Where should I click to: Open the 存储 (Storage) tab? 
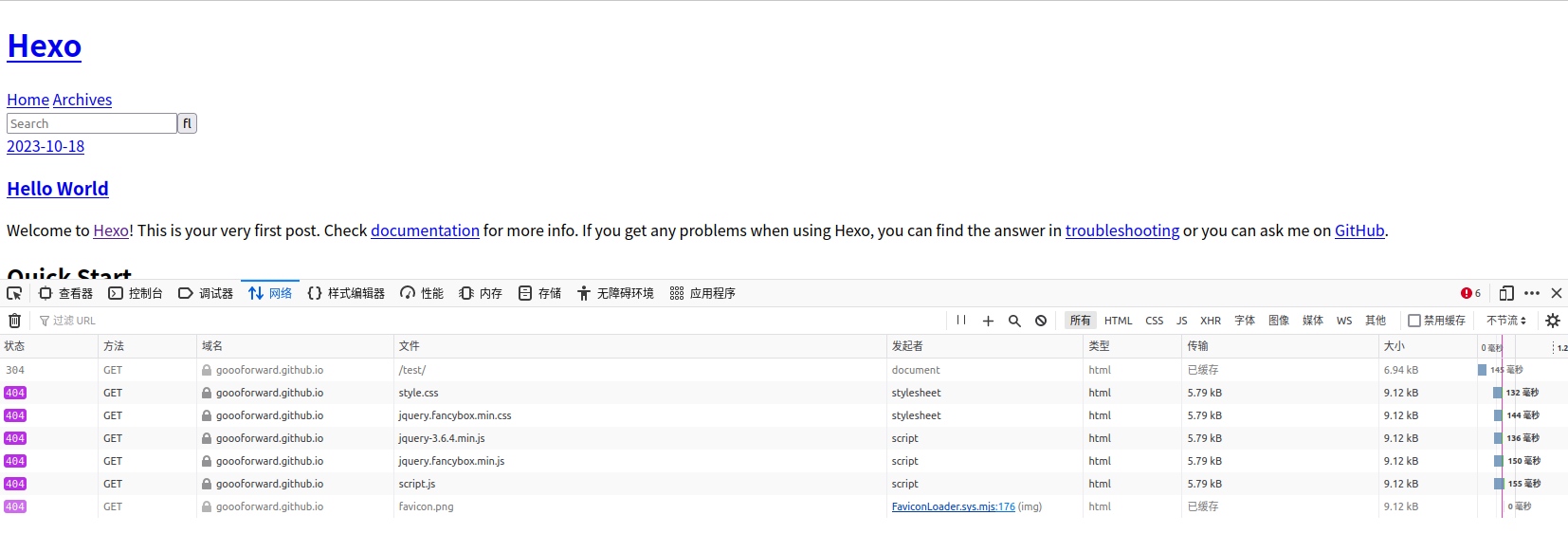[540, 293]
